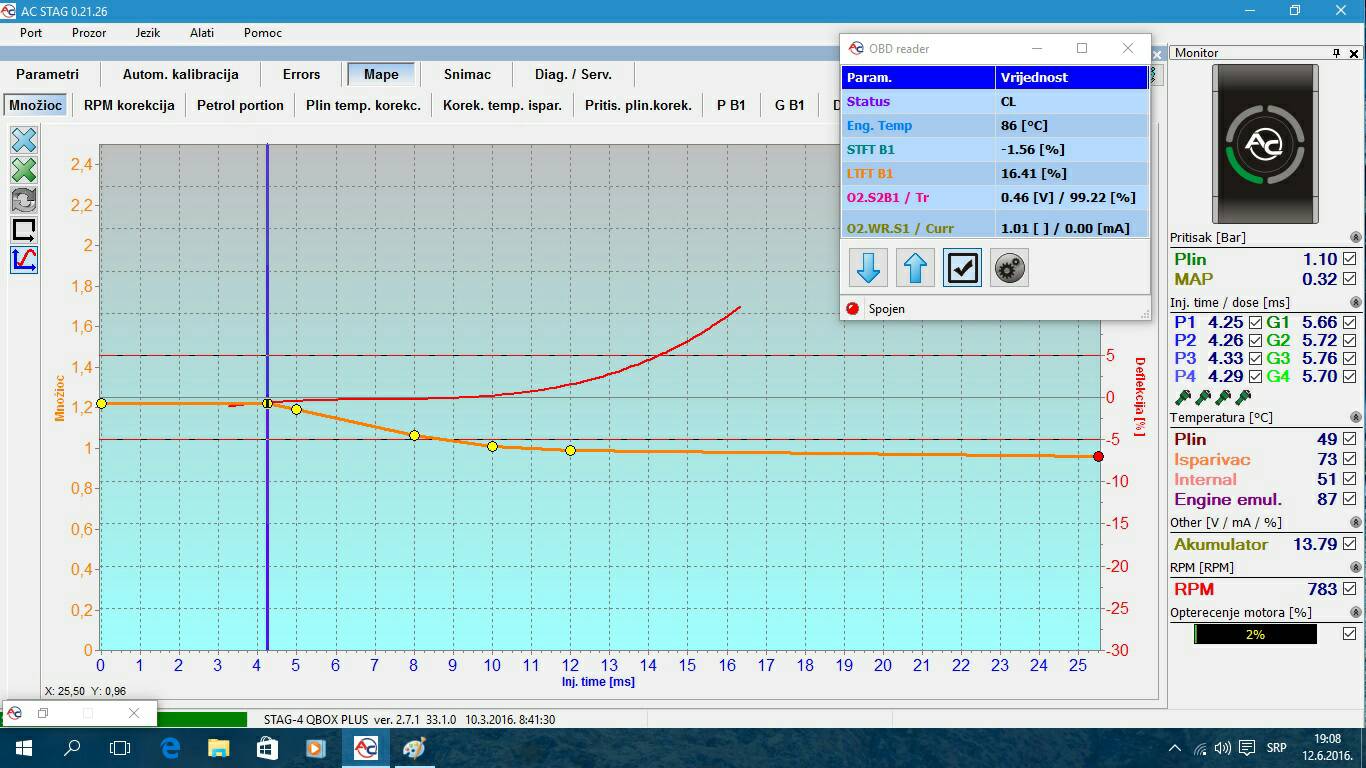Switch to the Parametri tab
This screenshot has width=1366, height=768.
[x=47, y=74]
